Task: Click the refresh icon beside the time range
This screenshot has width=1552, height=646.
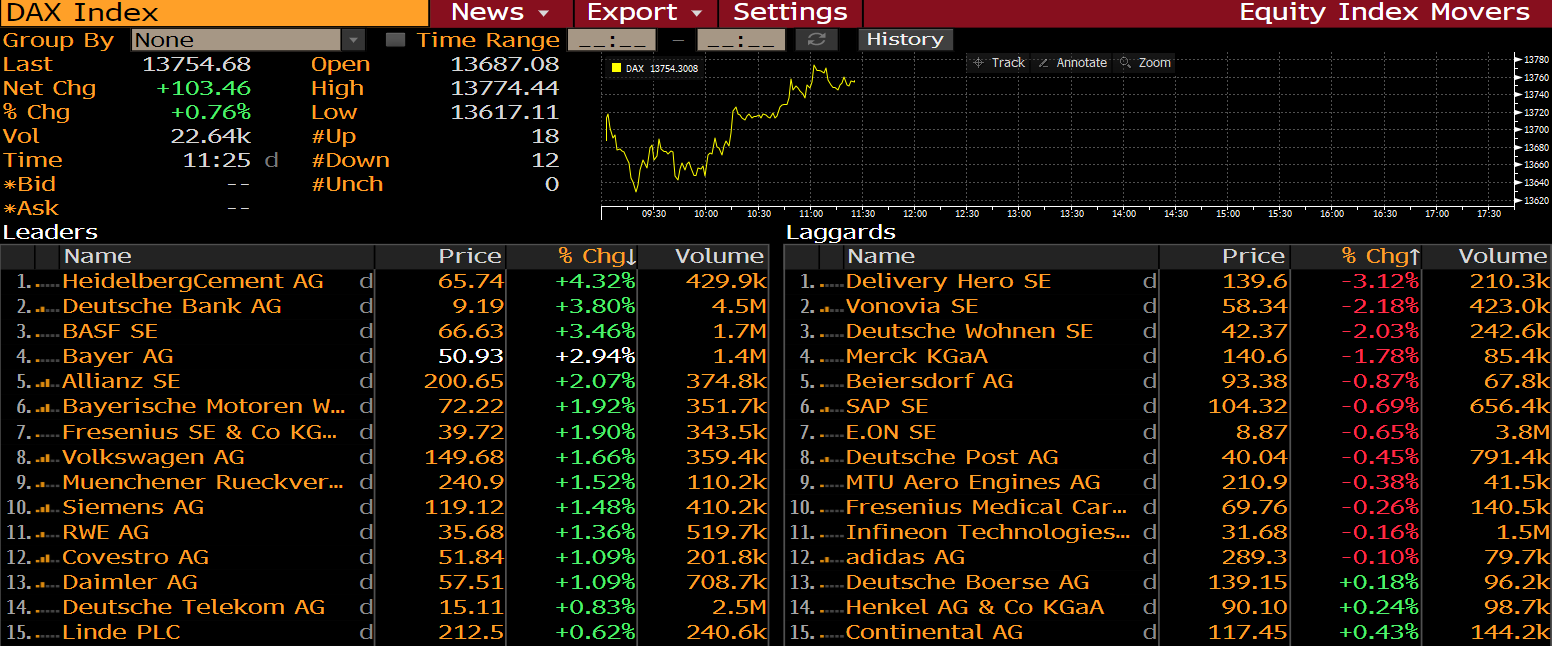Action: (x=816, y=40)
